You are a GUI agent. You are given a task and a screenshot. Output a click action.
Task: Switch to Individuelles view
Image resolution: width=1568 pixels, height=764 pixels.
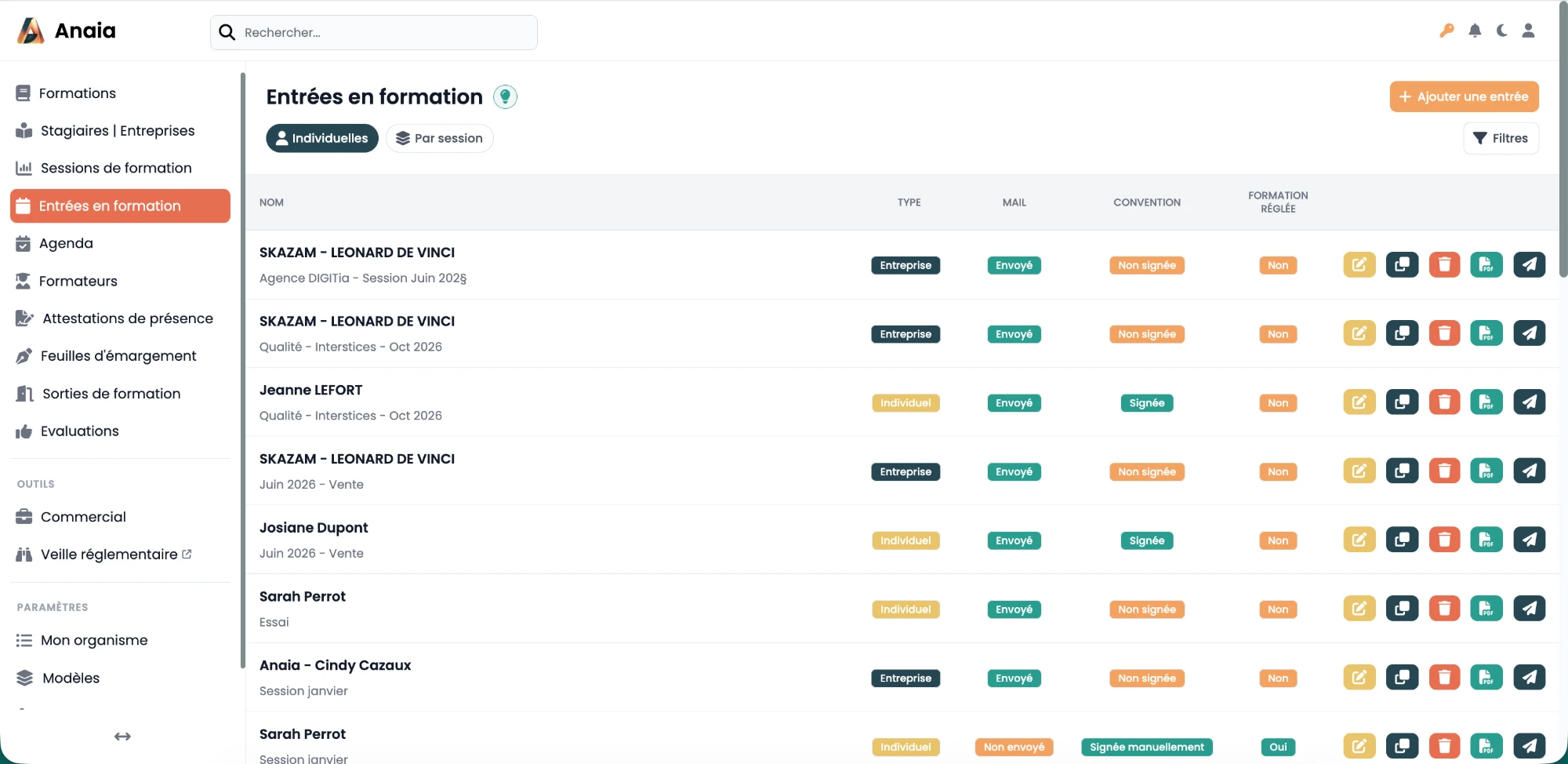tap(322, 138)
